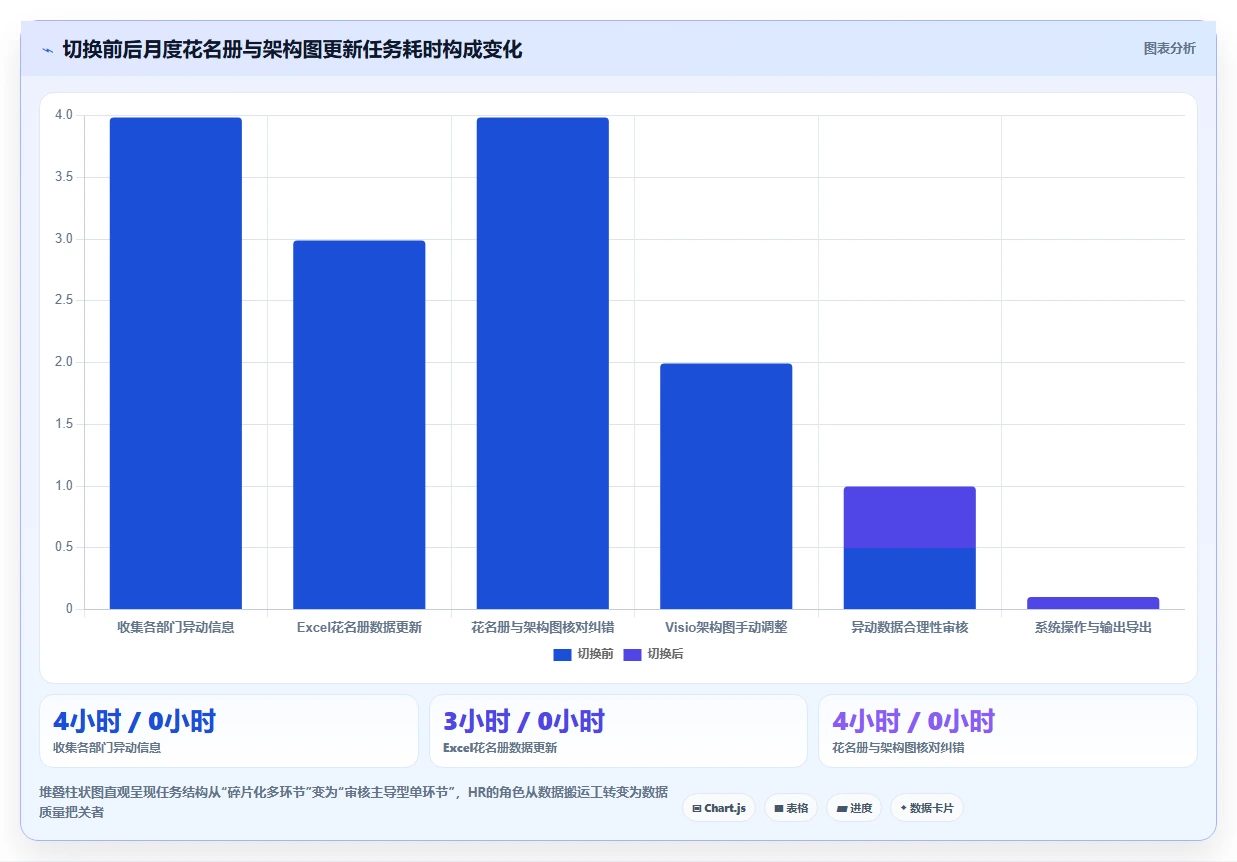Toggle the 切换后 legend item
The image size is (1237, 862).
click(653, 654)
